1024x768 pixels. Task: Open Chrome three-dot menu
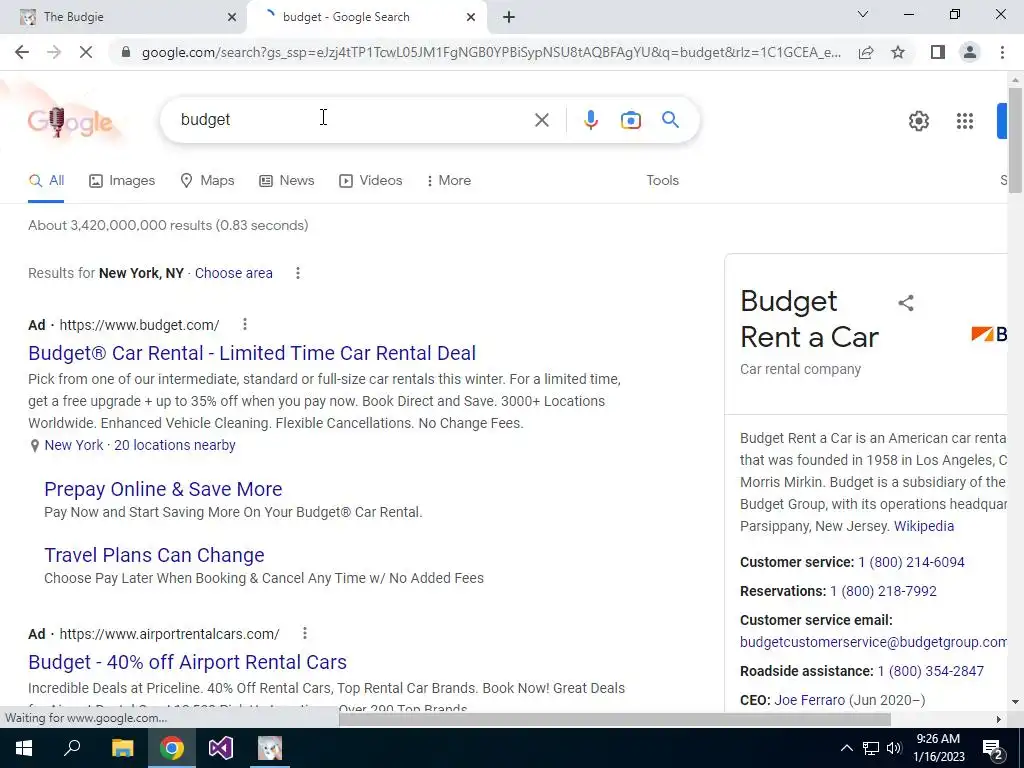(1002, 52)
